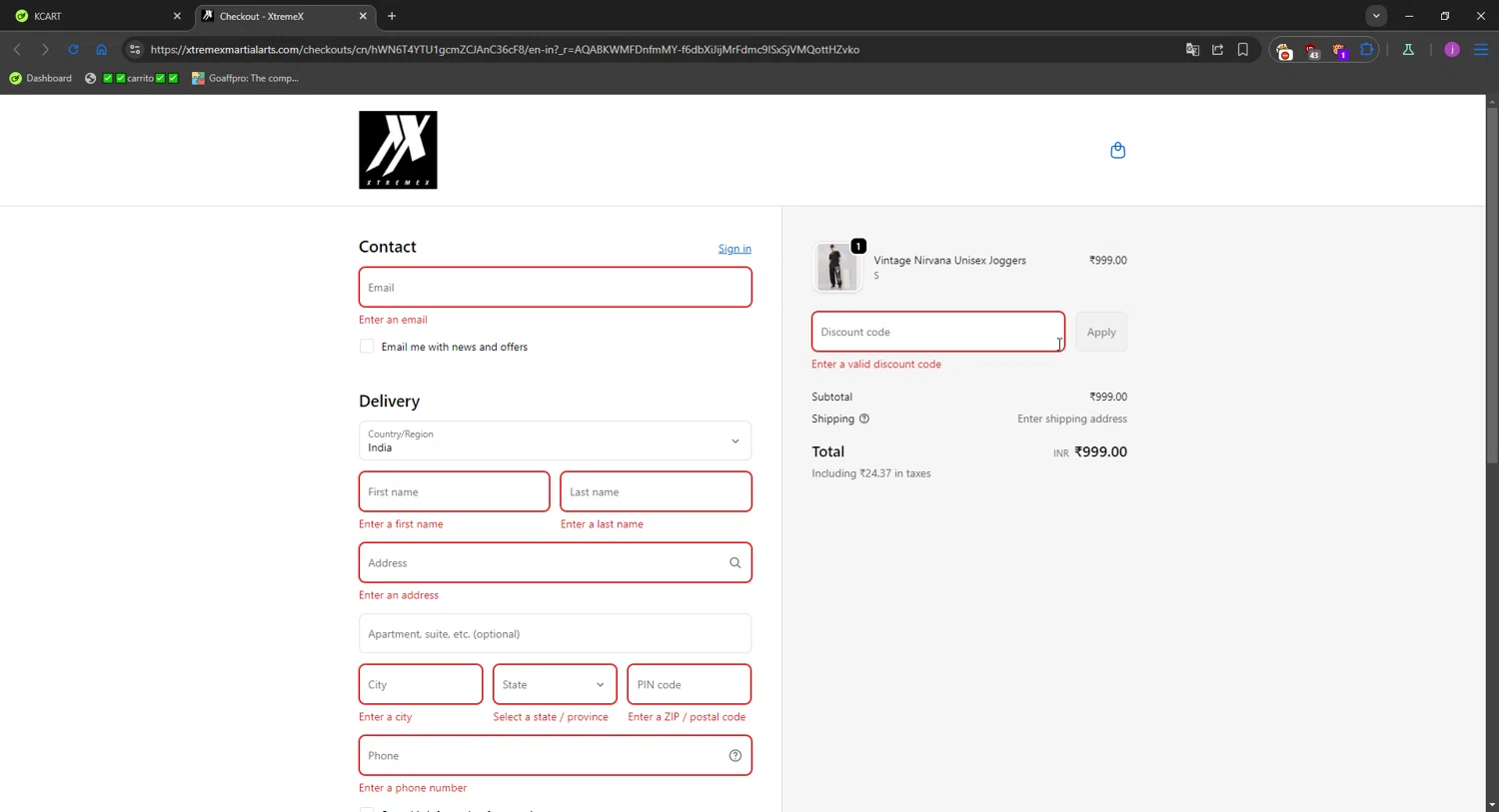1499x812 pixels.
Task: Open the Goaffpro bookmark
Action: click(x=246, y=78)
